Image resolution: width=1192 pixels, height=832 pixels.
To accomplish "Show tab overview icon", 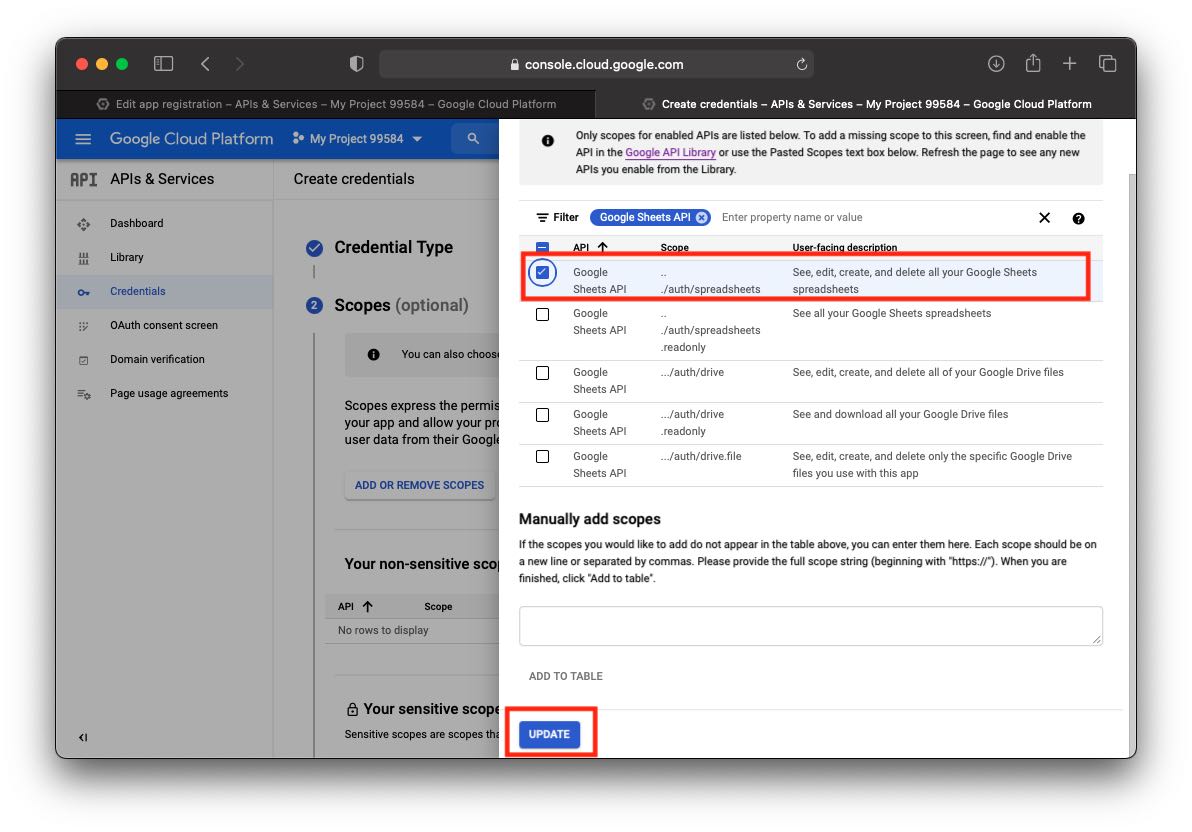I will point(1108,64).
